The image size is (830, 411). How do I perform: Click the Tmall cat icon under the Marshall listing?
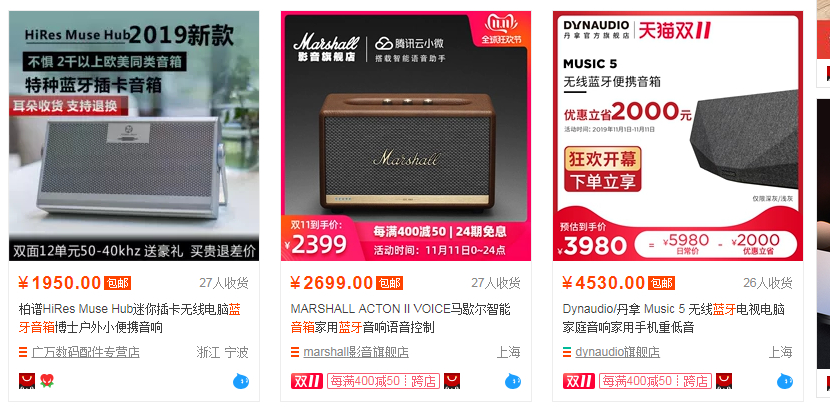(x=452, y=381)
